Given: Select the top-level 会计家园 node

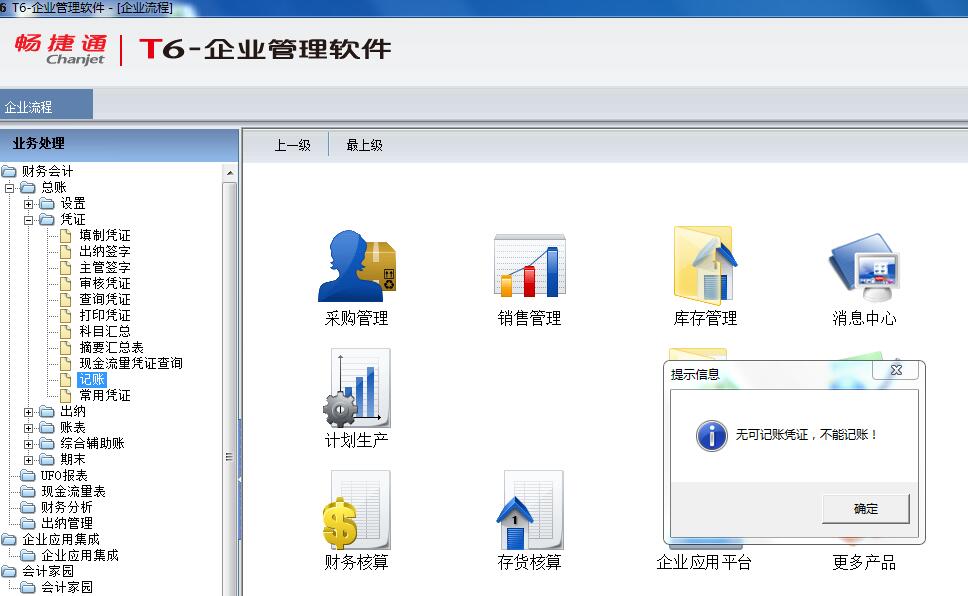Looking at the screenshot, I should tap(48, 571).
